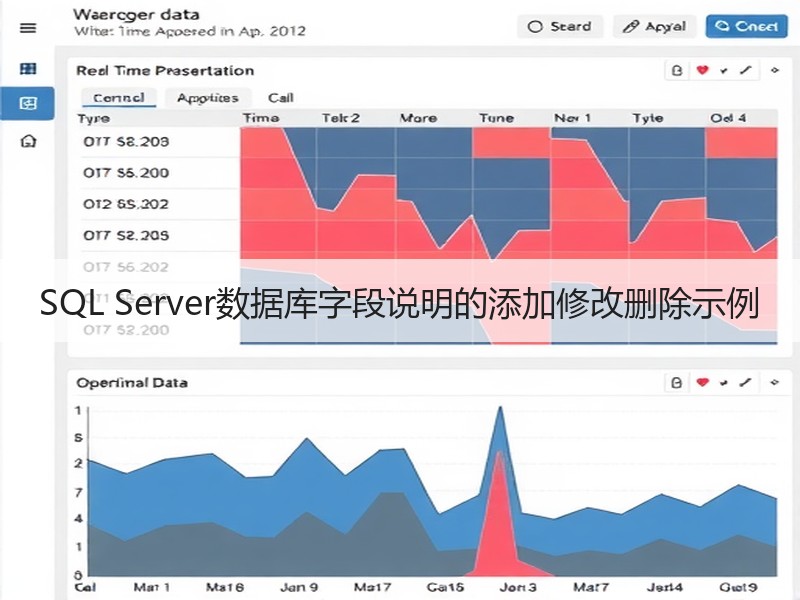Click the Mat7 axis label
This screenshot has width=800, height=600.
coord(591,587)
